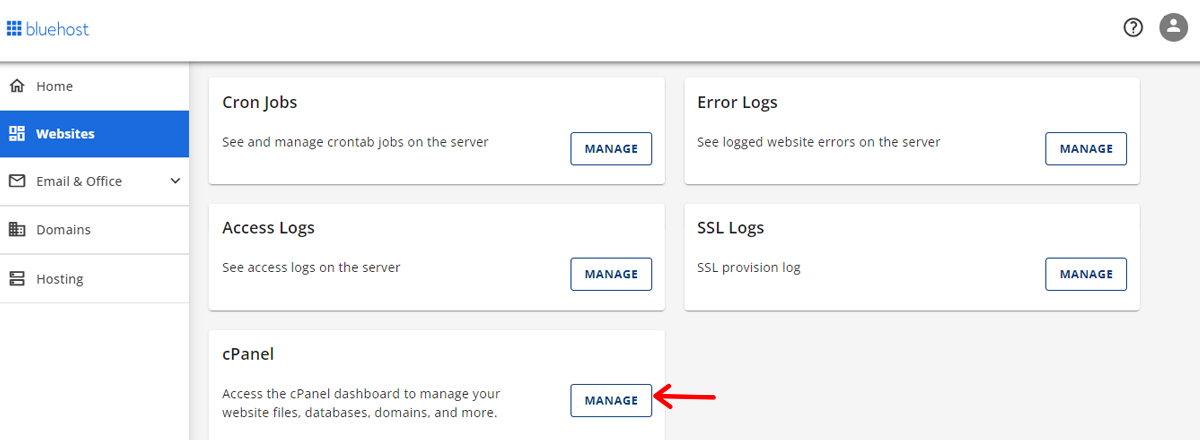This screenshot has width=1200, height=440.
Task: Click MANAGE button for SSL Logs
Action: click(1086, 274)
